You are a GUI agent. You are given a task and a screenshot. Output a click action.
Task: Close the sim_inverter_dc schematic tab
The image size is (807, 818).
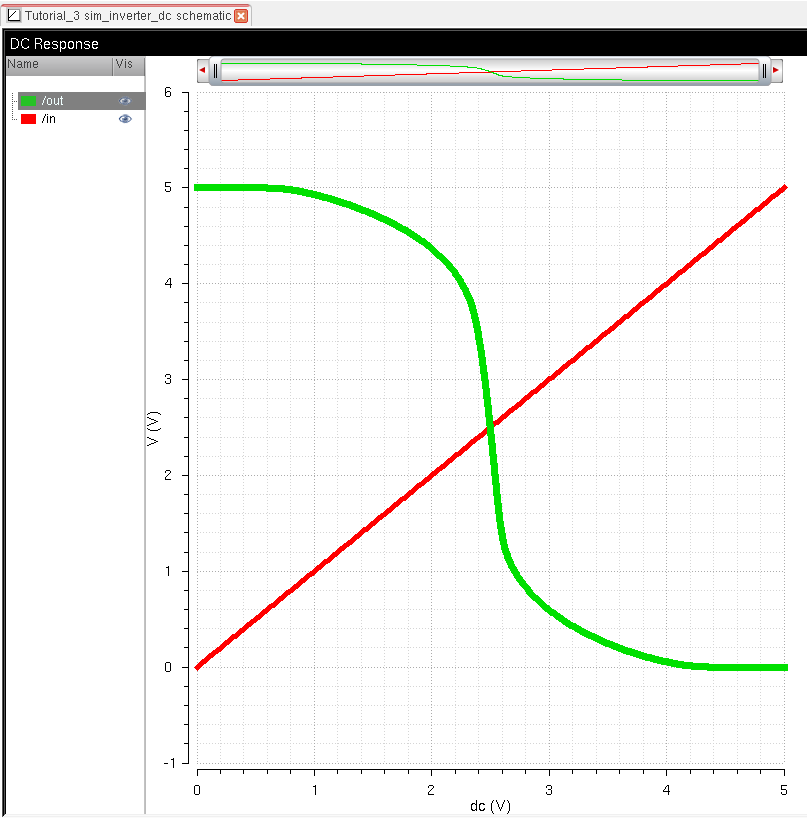[241, 16]
